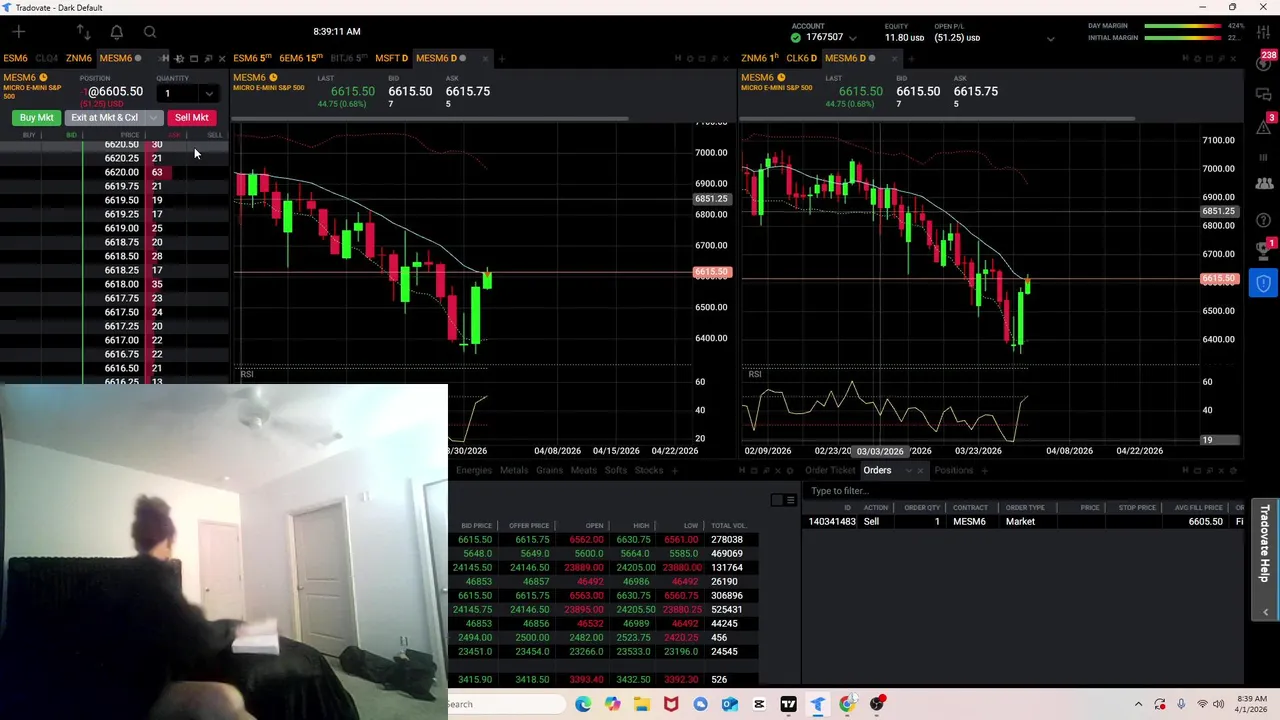Open dropdown arrow beside Exit at Mkt & Cxl
Image resolution: width=1280 pixels, height=720 pixels.
click(153, 117)
